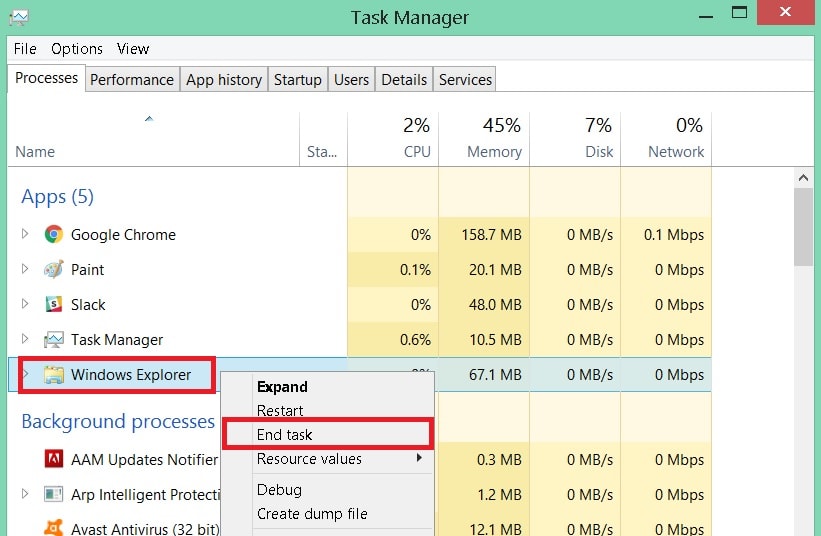Click the Paint app icon
This screenshot has width=821, height=536.
click(x=54, y=270)
